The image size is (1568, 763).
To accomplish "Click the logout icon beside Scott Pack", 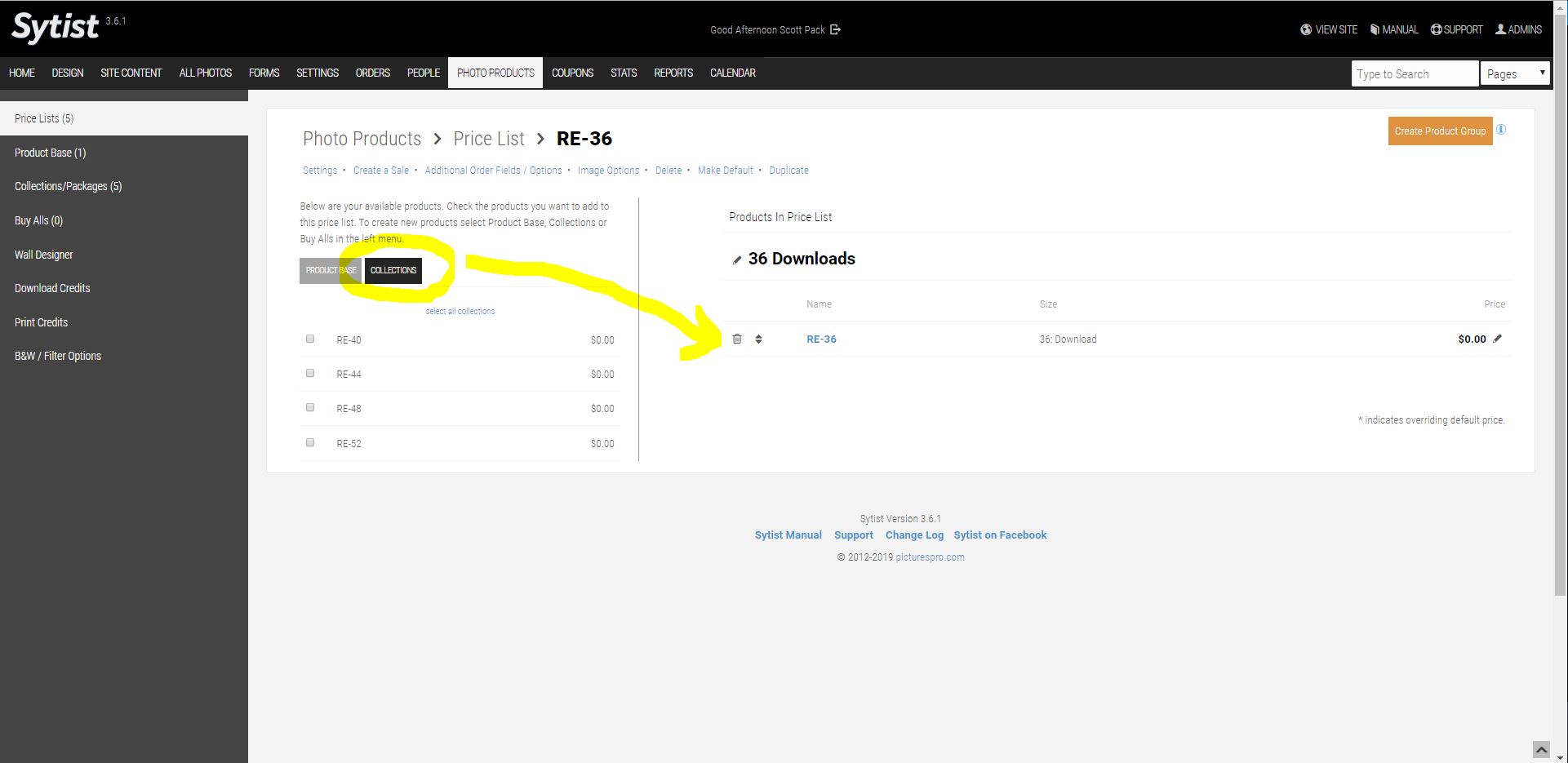I will click(x=835, y=29).
